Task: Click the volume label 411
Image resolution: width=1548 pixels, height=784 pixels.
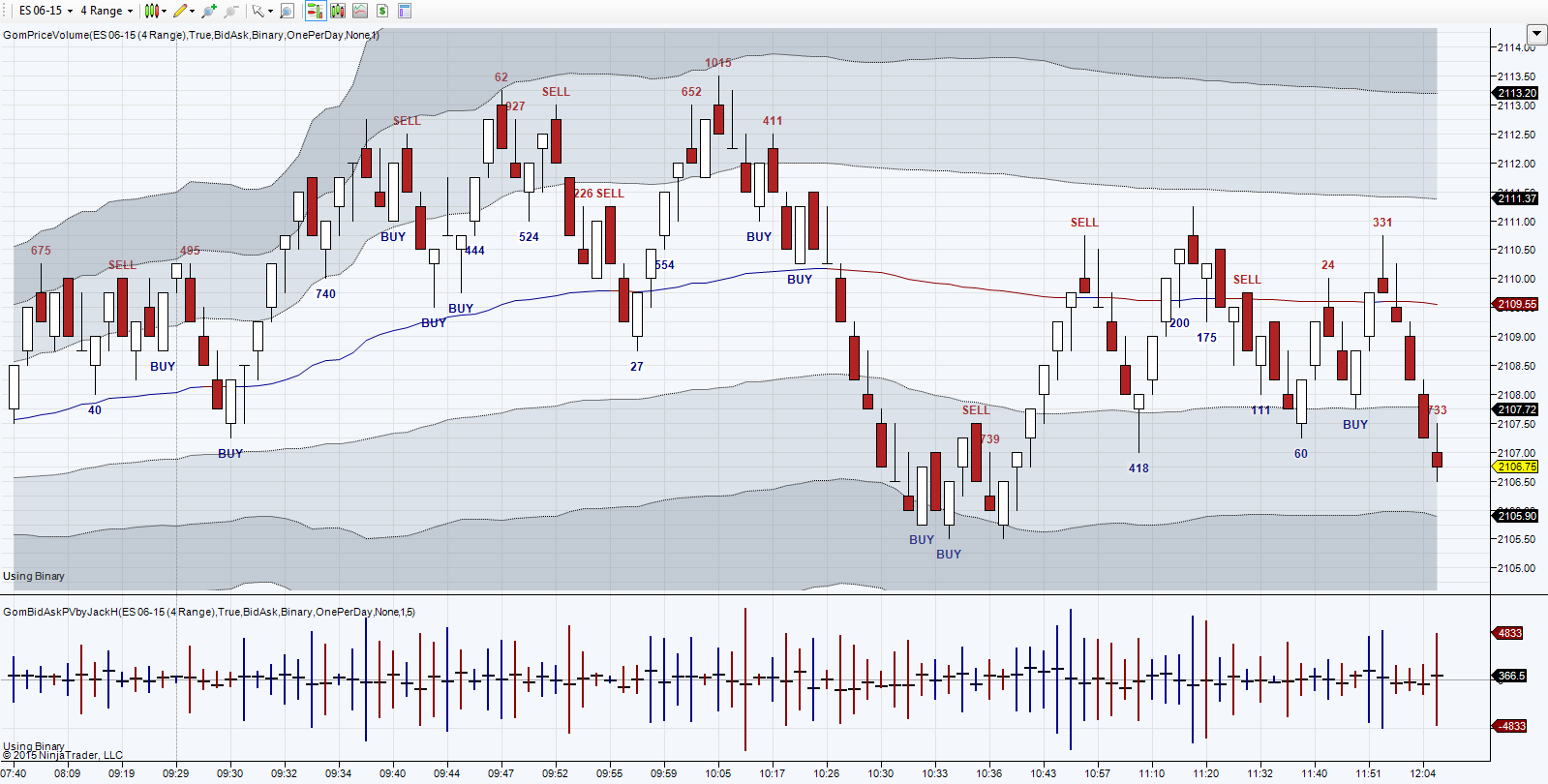Action: tap(773, 121)
